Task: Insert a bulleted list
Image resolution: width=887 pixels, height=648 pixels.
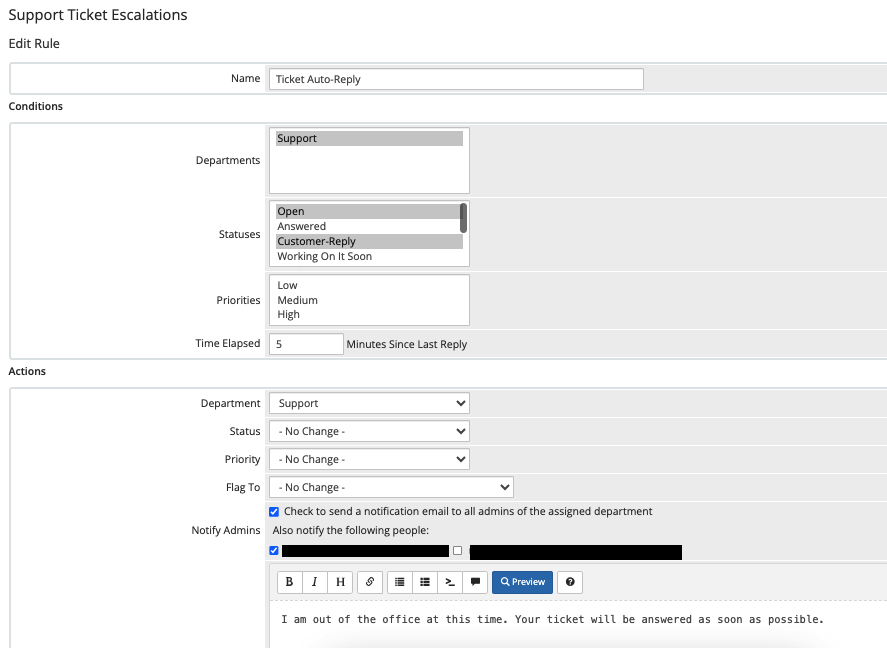Action: pyautogui.click(x=425, y=582)
